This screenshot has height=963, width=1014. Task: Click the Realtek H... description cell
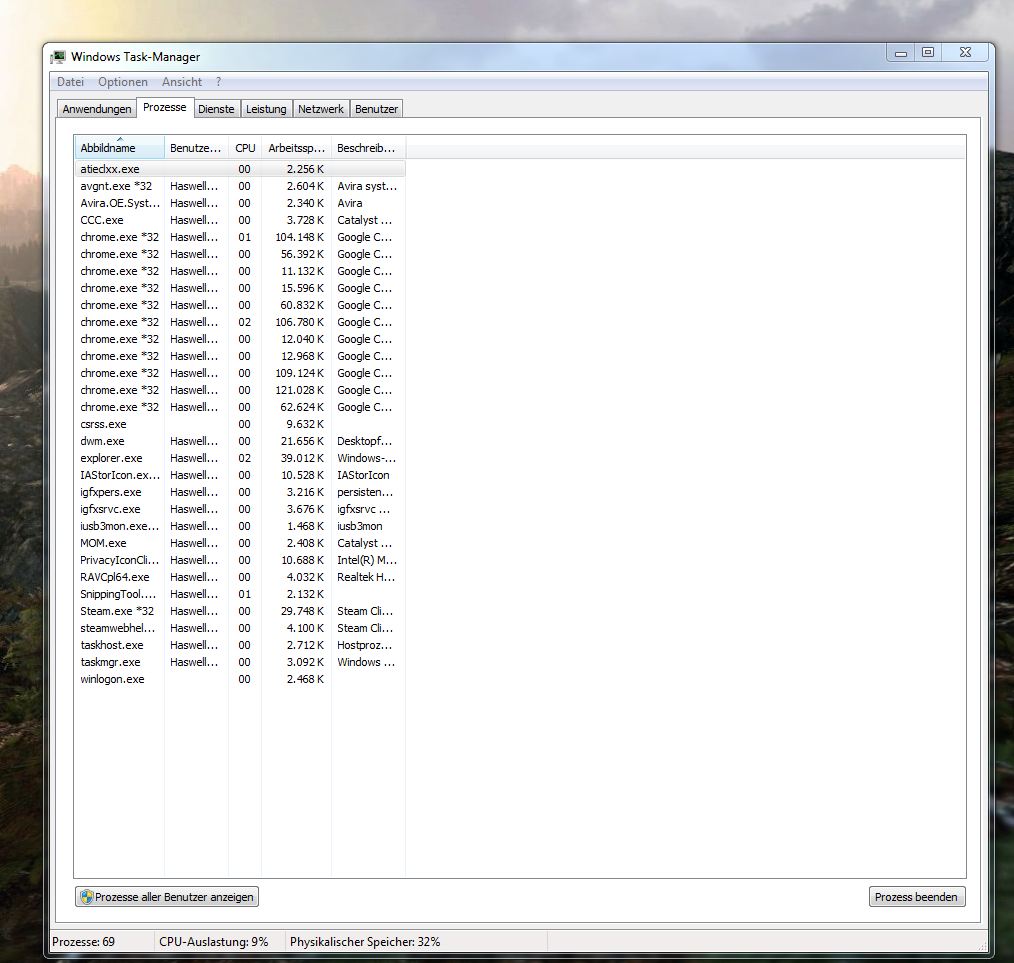click(x=366, y=577)
